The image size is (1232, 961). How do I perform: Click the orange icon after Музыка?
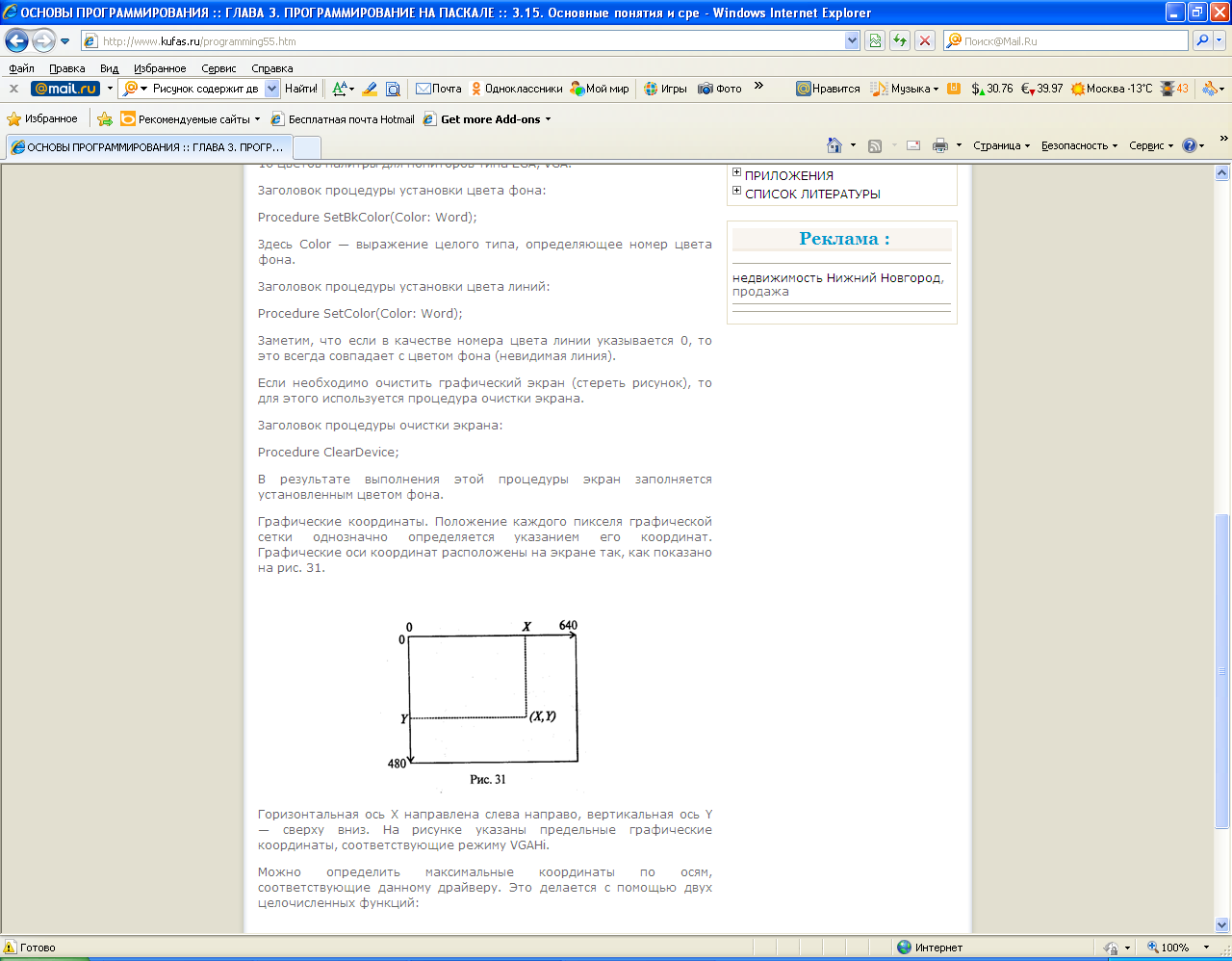coord(954,89)
